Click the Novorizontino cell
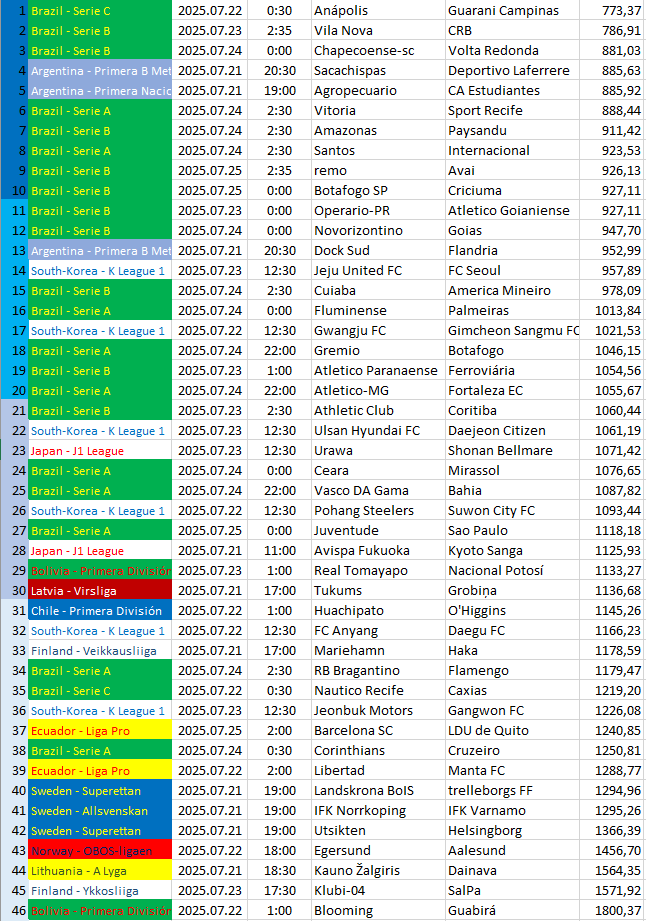The width and height of the screenshot is (646, 921). (x=378, y=230)
